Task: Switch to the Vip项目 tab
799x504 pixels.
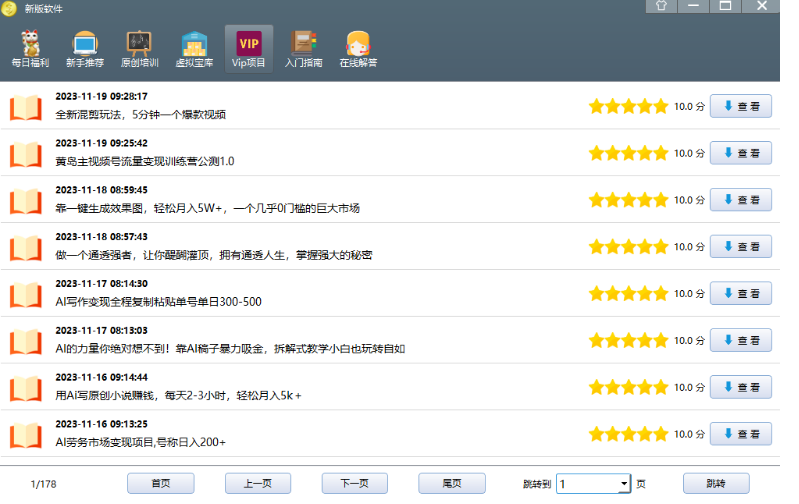Action: [249, 49]
